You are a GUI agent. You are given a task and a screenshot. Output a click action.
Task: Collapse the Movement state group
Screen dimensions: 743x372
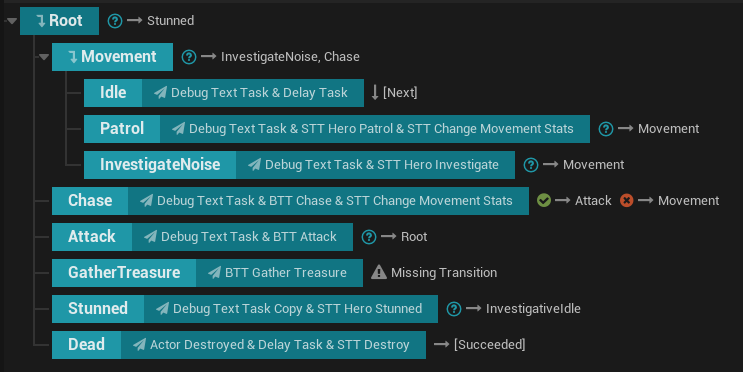pyautogui.click(x=44, y=57)
